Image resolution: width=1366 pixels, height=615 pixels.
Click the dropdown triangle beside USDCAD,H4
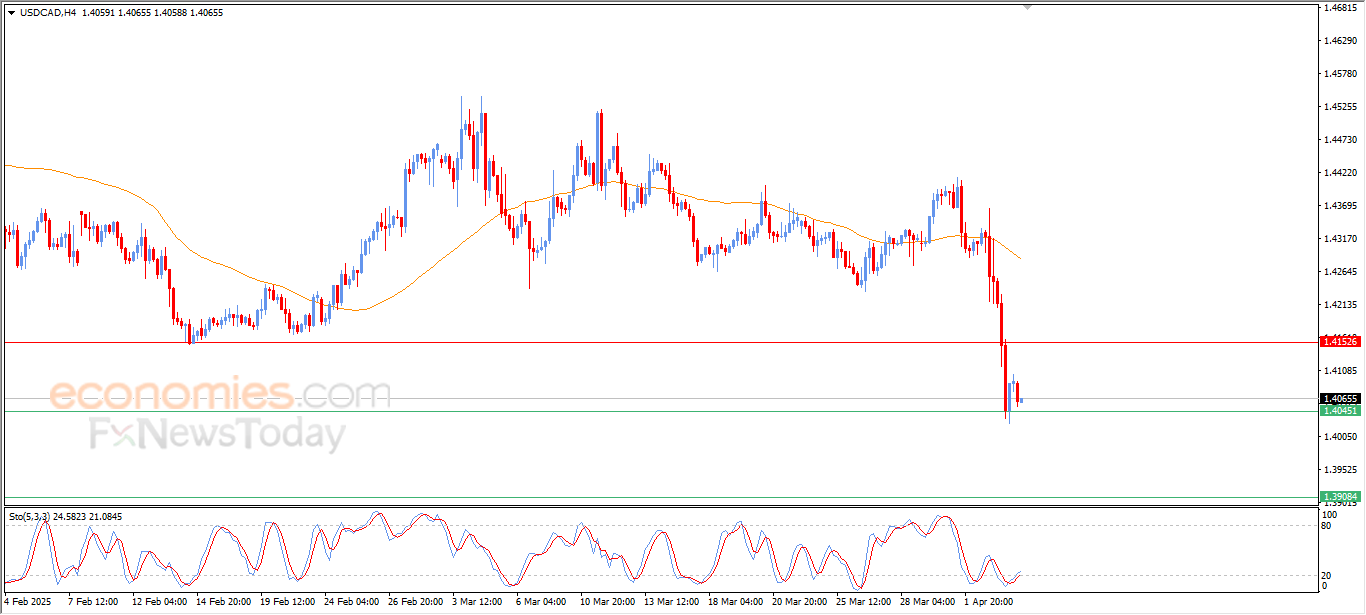[x=11, y=13]
